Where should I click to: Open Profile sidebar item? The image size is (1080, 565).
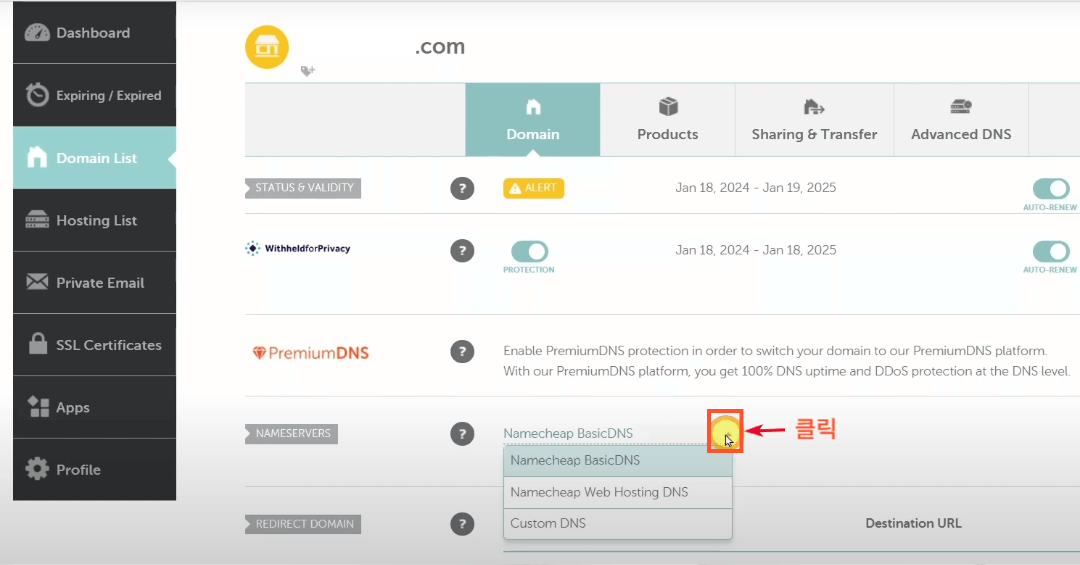click(94, 469)
